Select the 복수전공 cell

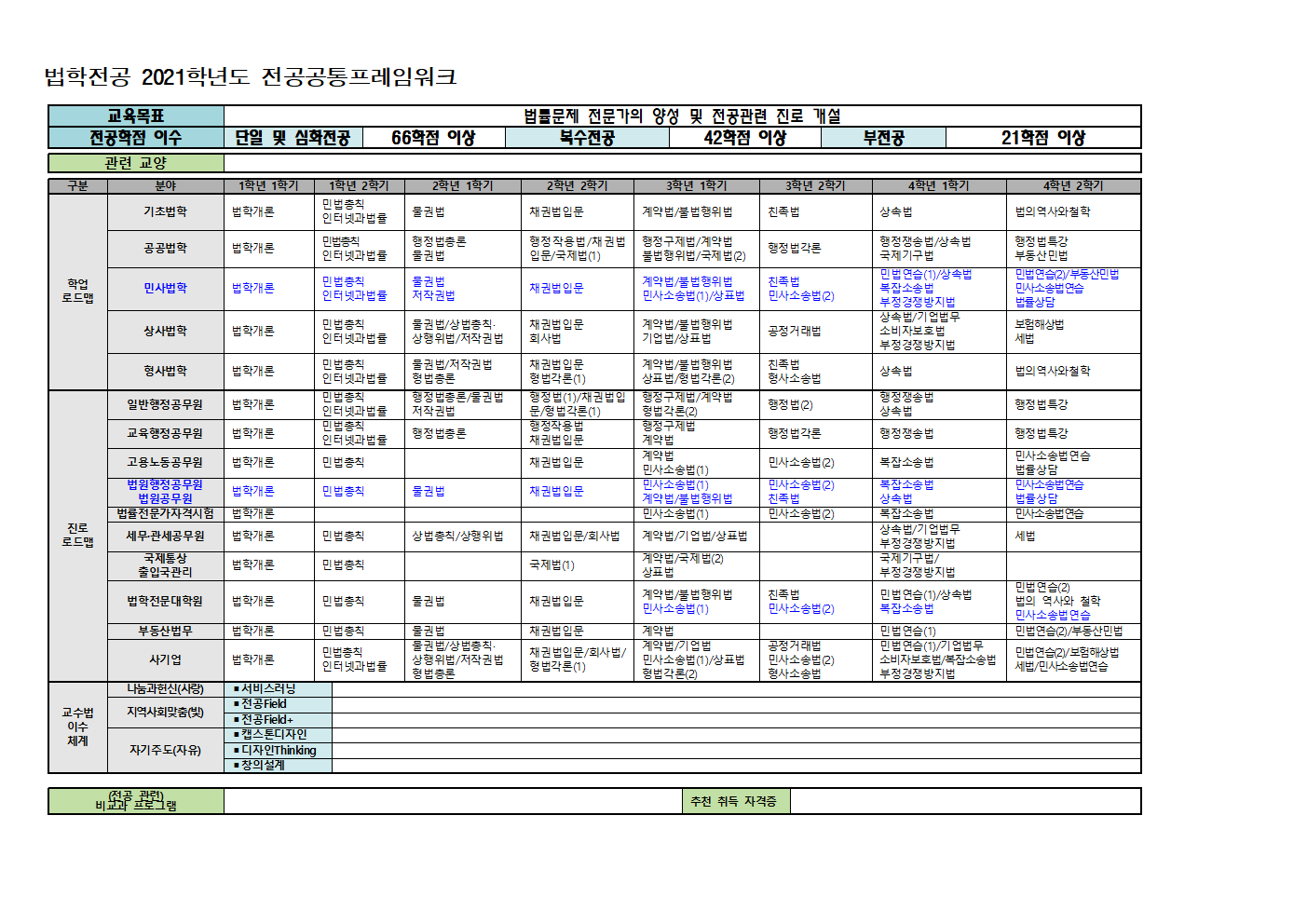(587, 138)
